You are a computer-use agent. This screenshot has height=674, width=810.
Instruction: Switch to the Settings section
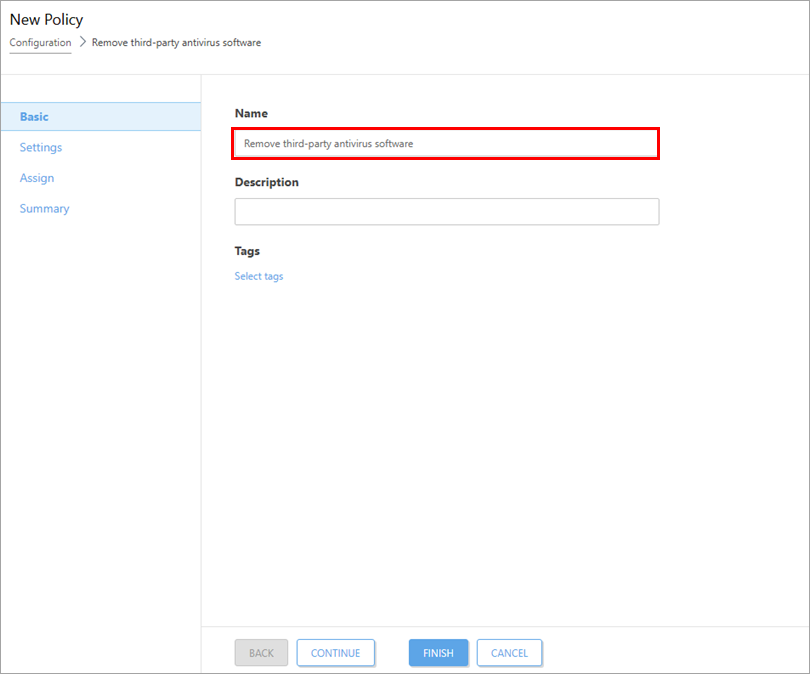point(41,147)
